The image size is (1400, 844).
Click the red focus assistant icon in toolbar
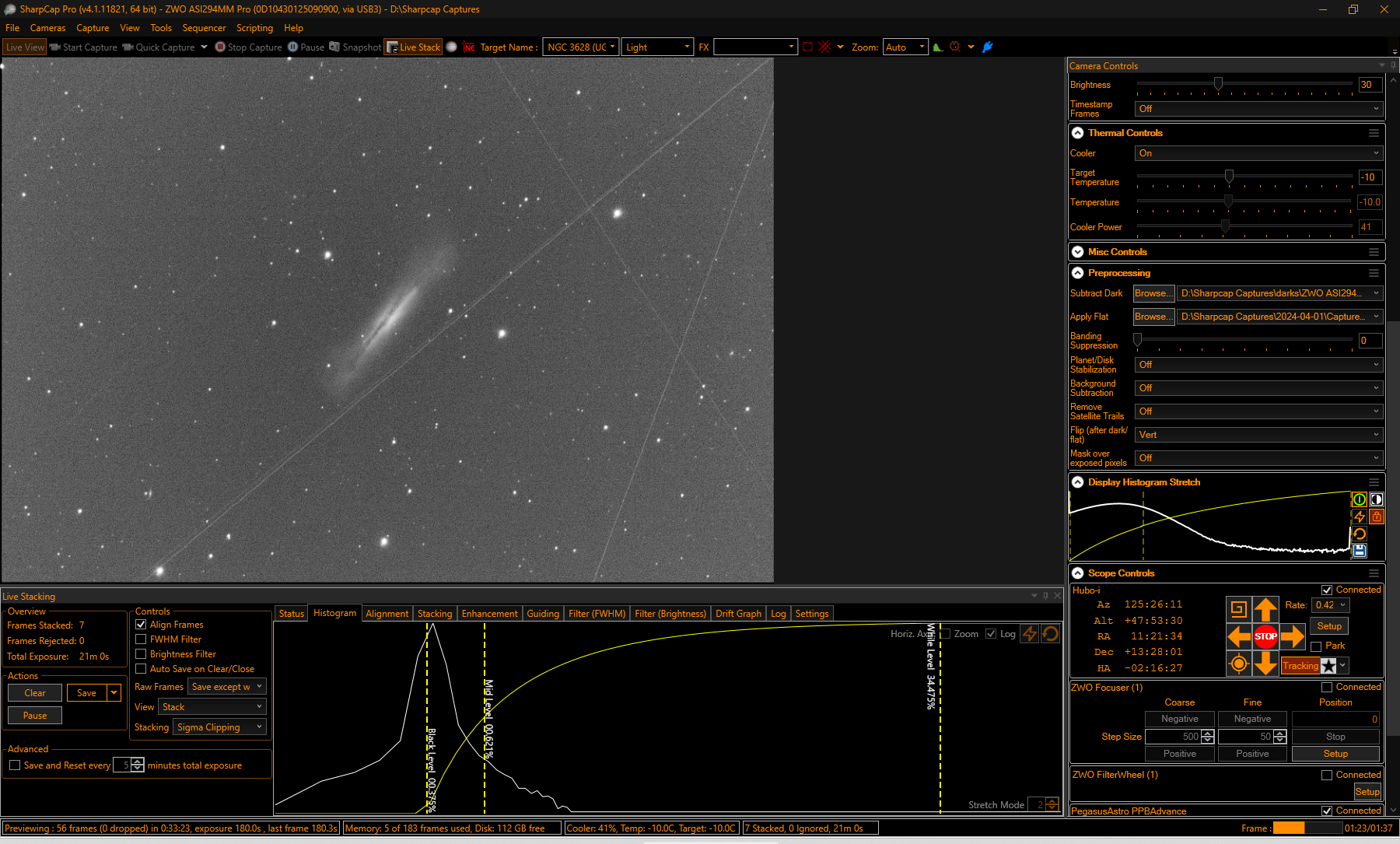click(x=955, y=47)
